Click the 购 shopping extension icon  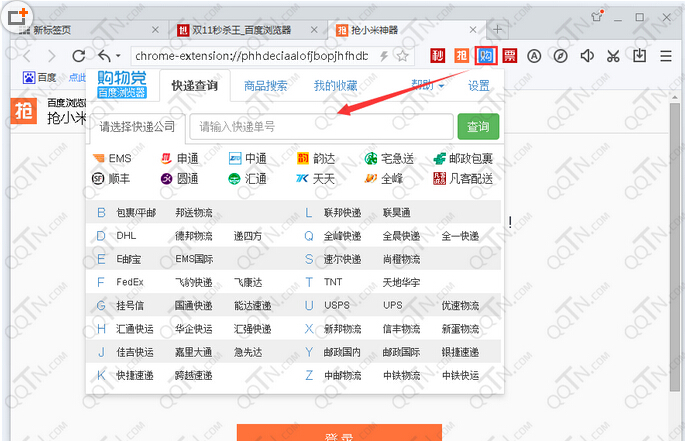486,56
